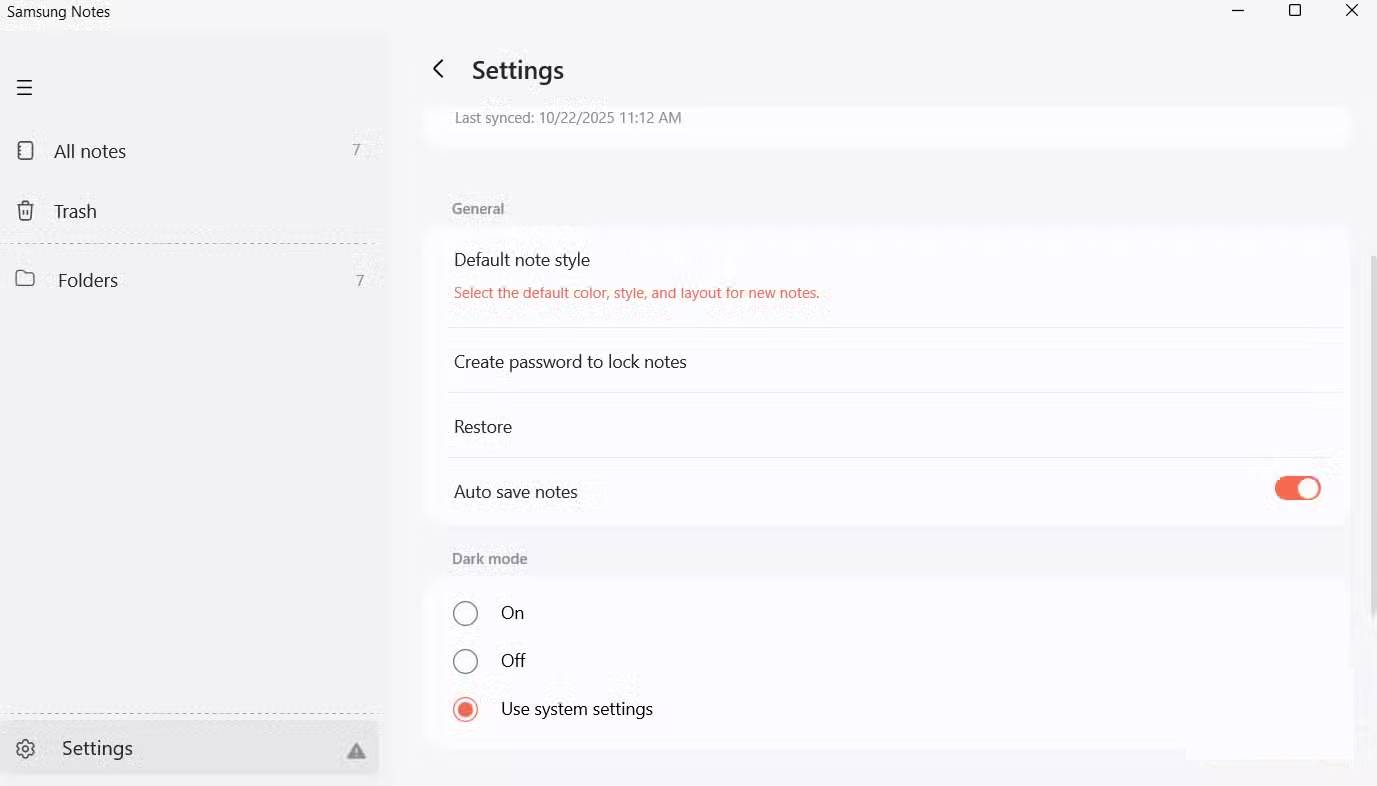Maximize the Samsung Notes window

pyautogui.click(x=1294, y=11)
